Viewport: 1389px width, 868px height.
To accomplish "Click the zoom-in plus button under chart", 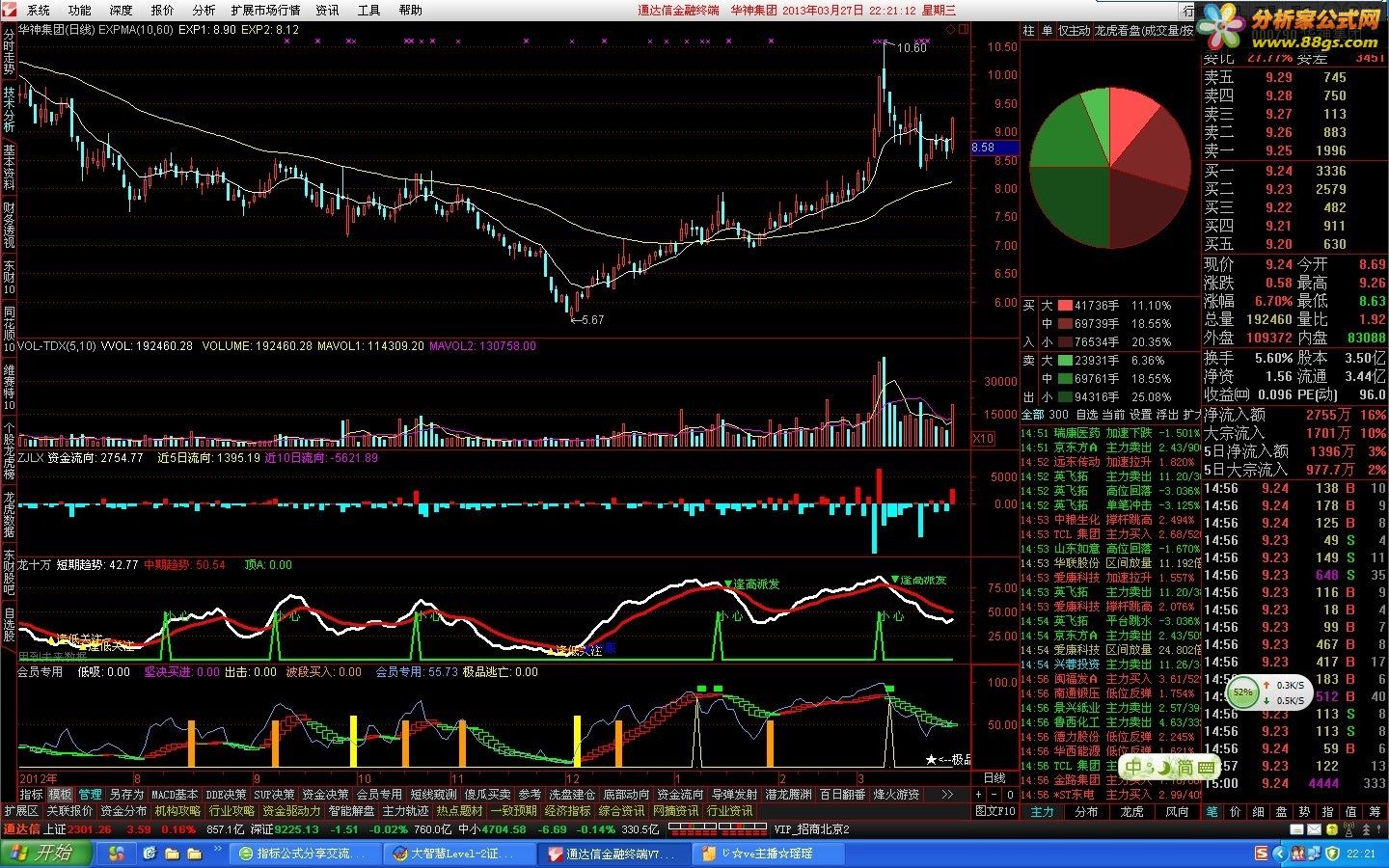I will click(978, 795).
